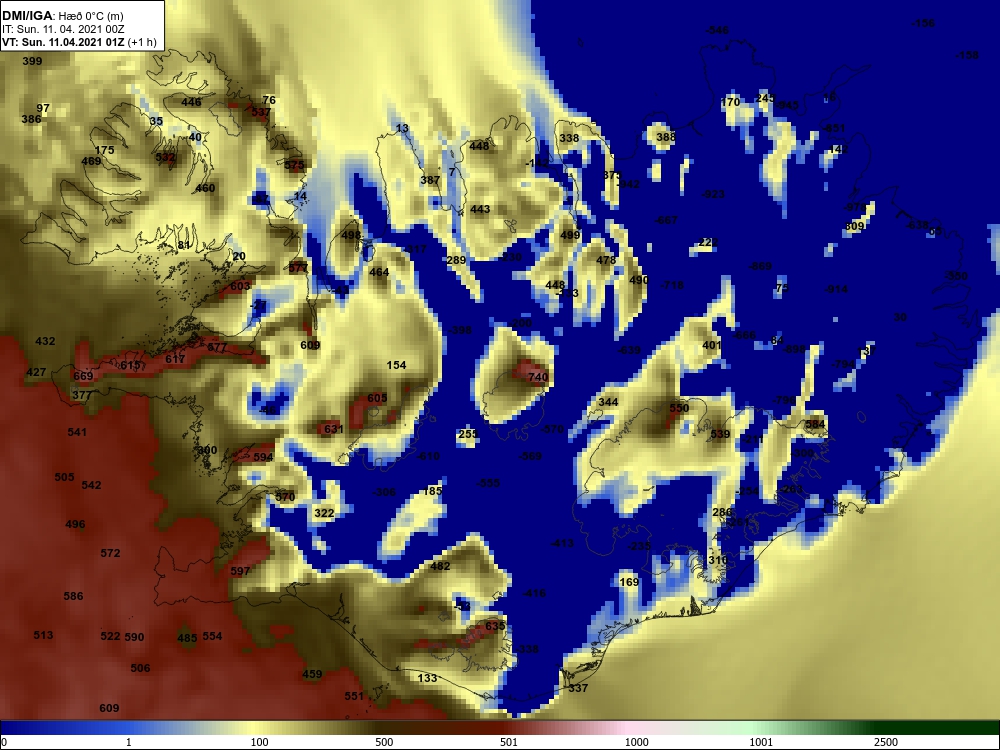This screenshot has height=750, width=1000.
Task: Click the map value '175'
Action: coord(105,151)
